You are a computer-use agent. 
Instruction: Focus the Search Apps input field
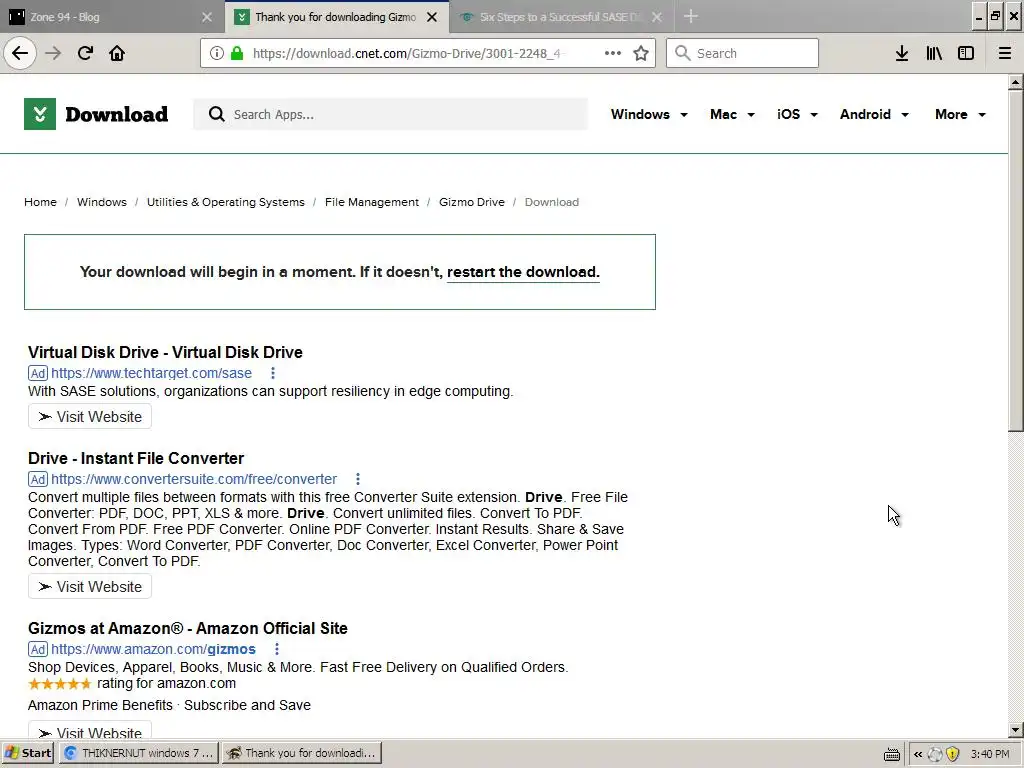click(x=391, y=114)
